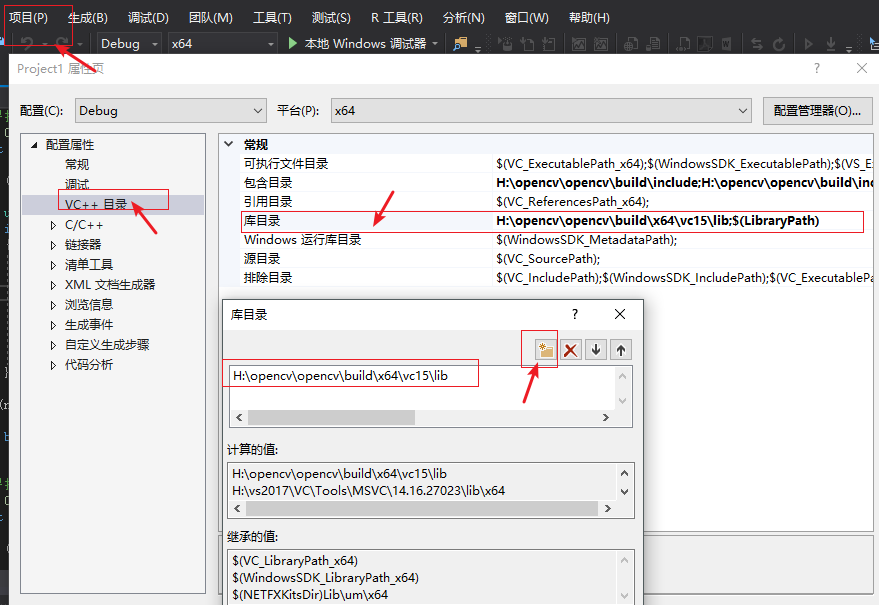The image size is (879, 605).
Task: Click the help question mark in 库目录 dialog
Action: (575, 314)
